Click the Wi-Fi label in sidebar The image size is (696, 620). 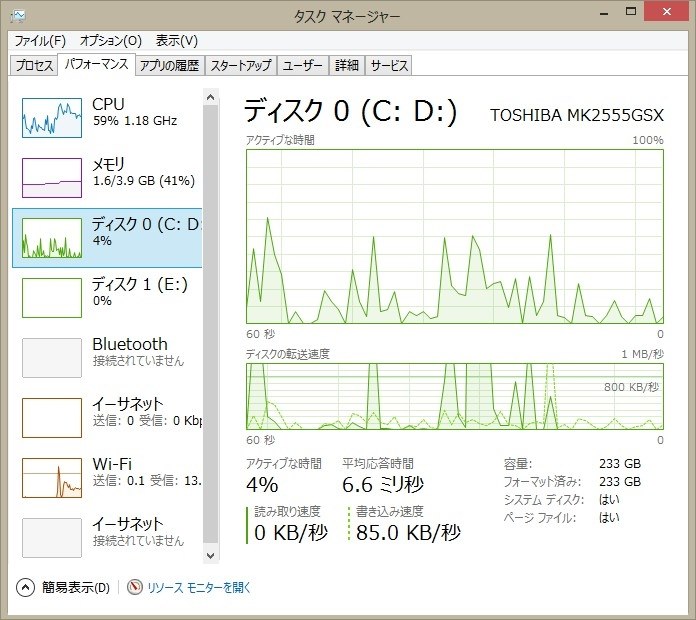pos(112,464)
